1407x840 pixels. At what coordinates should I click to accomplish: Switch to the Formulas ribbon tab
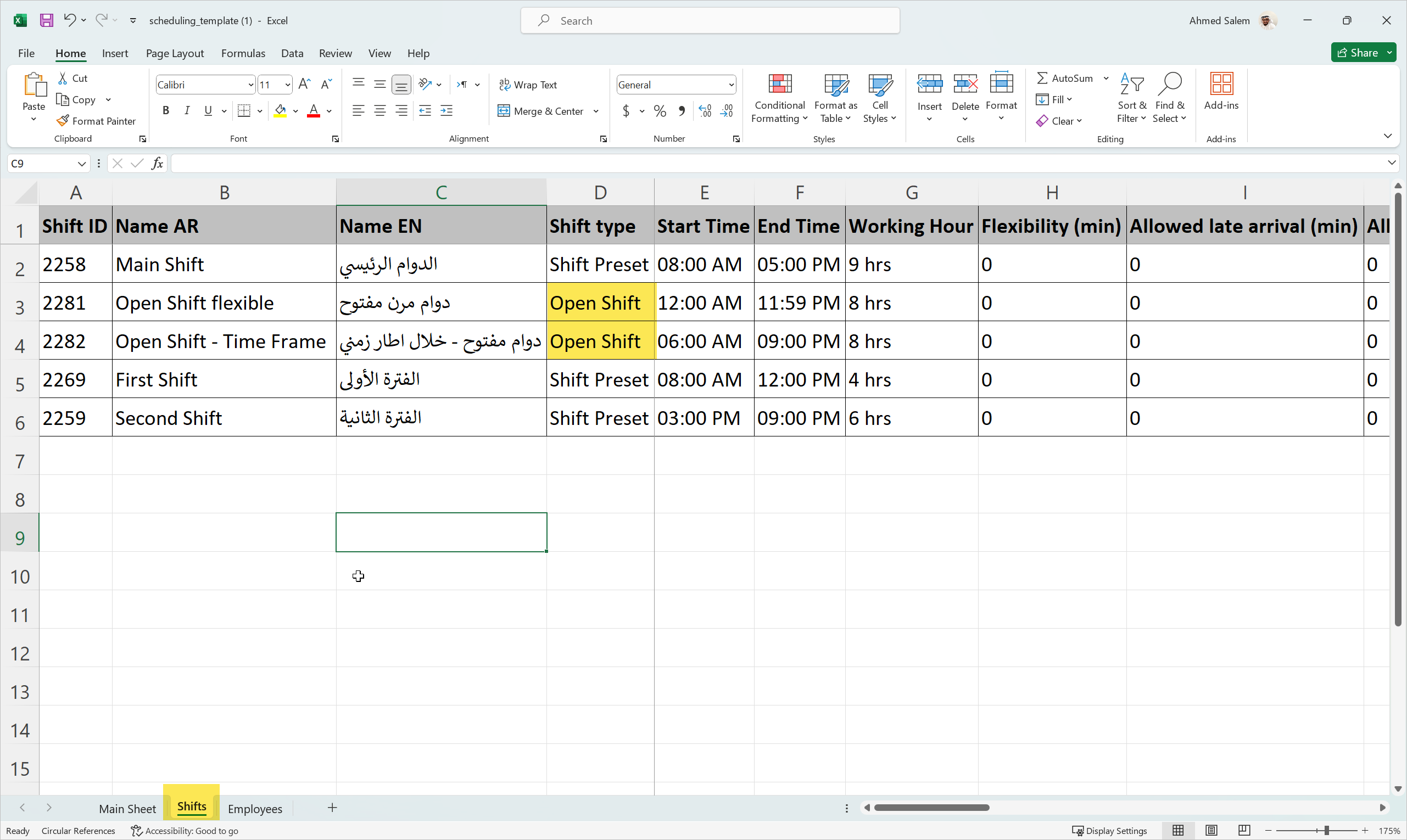point(243,53)
